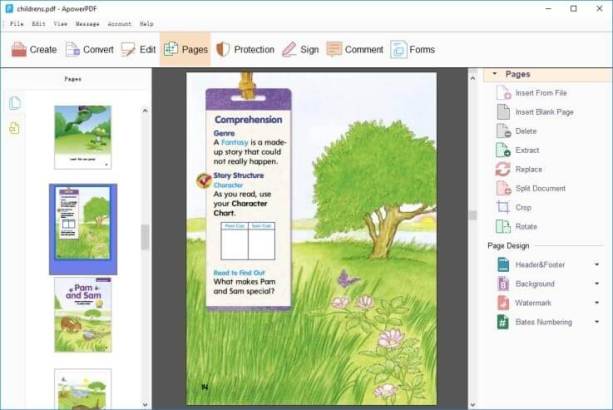The height and width of the screenshot is (410, 613).
Task: Click the document view scrollbar thumb
Action: point(473,215)
